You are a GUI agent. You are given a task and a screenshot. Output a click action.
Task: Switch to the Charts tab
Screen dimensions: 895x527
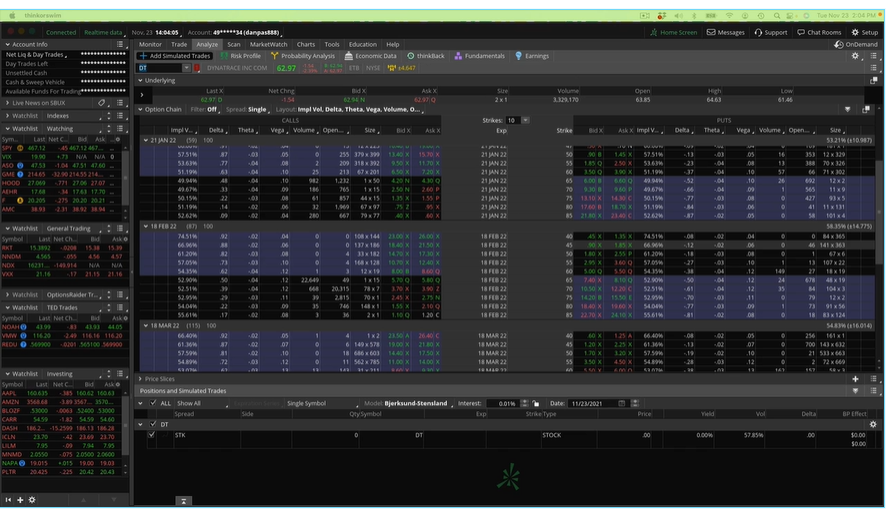(305, 45)
